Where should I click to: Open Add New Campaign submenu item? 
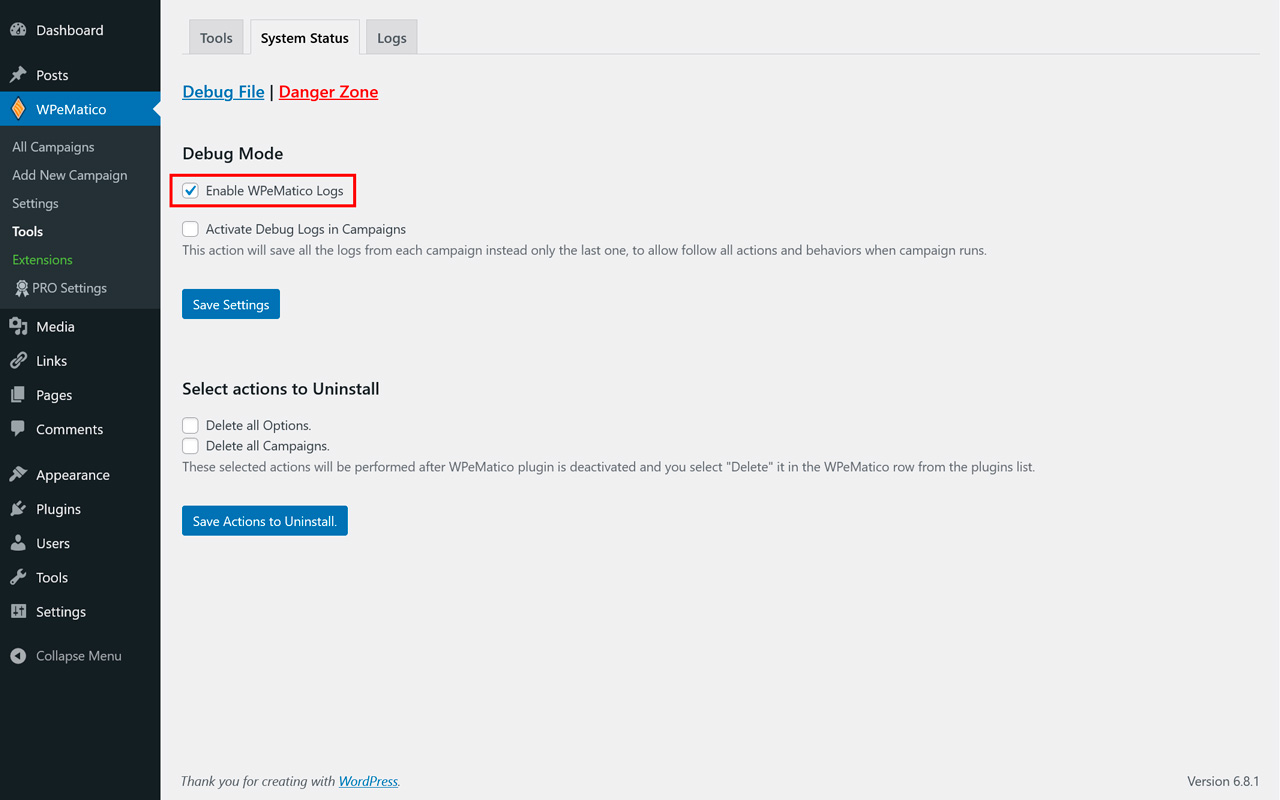pos(70,175)
